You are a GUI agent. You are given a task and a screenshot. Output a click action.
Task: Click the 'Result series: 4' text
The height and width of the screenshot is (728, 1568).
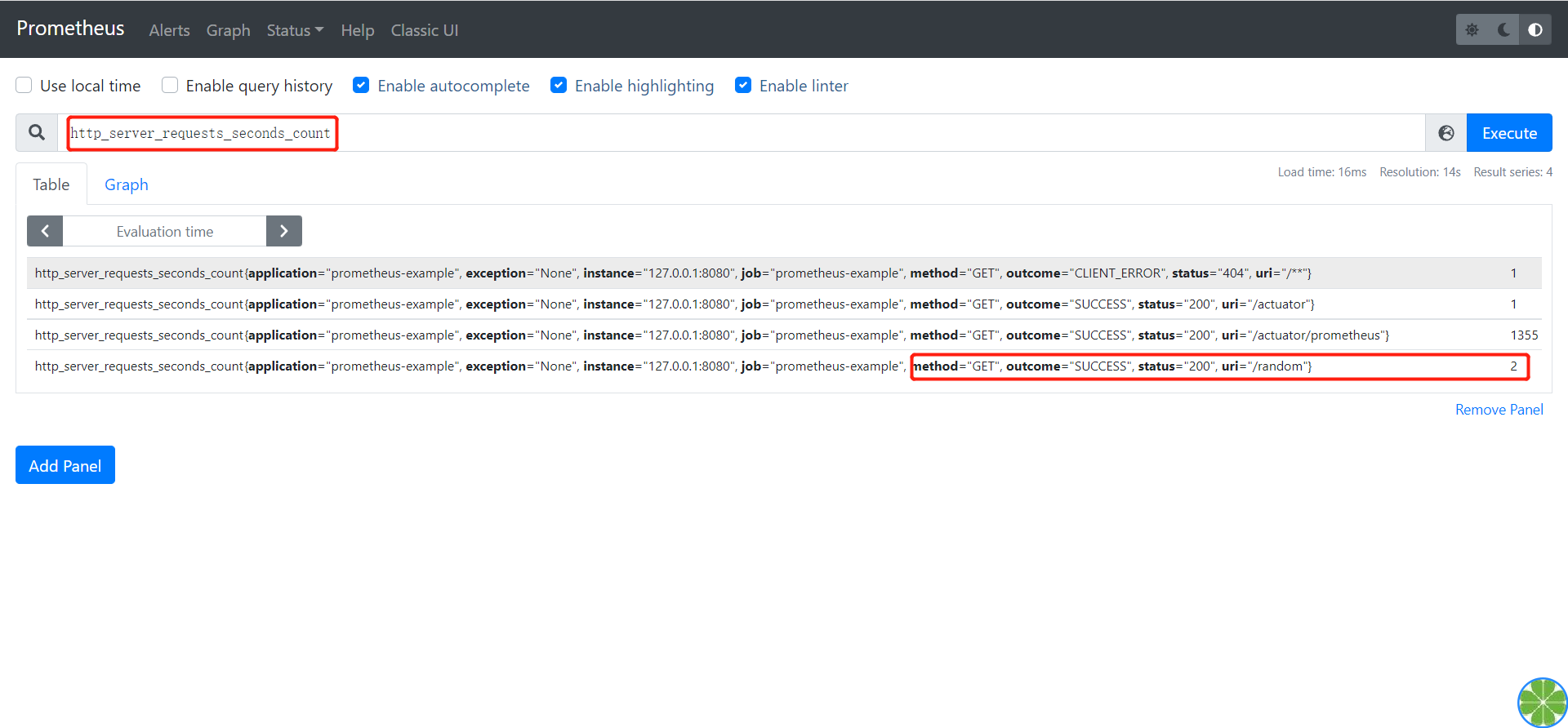[1512, 172]
